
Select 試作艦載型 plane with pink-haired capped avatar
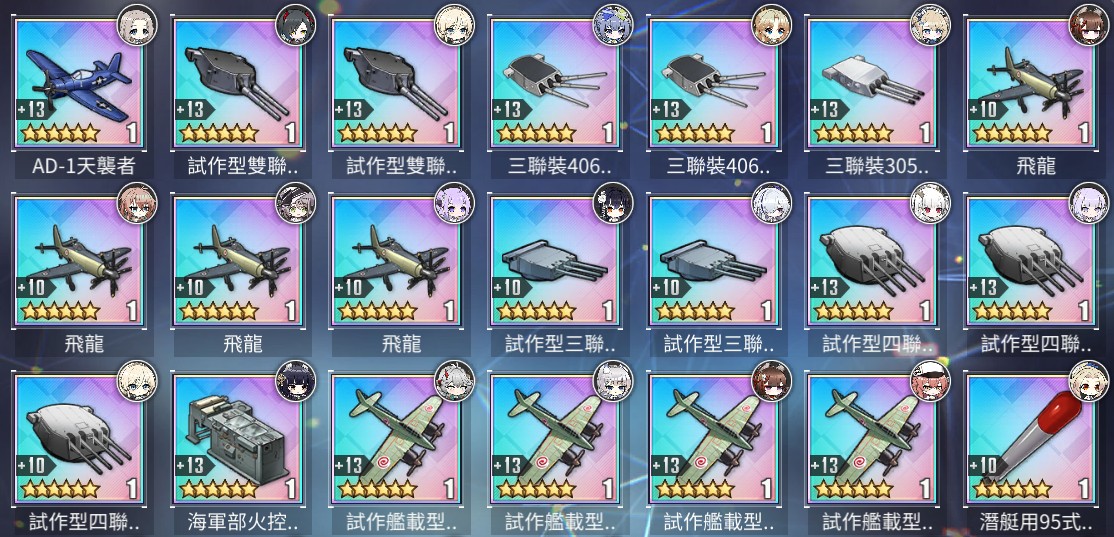tap(871, 440)
